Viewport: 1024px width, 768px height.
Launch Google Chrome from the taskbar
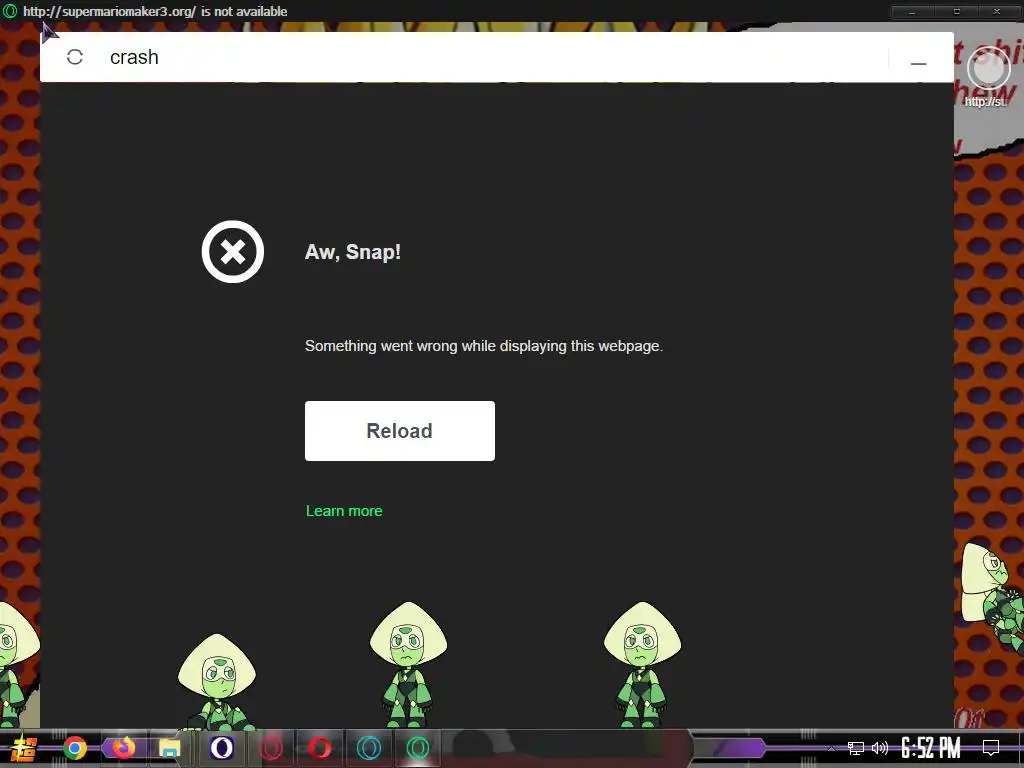coord(75,748)
